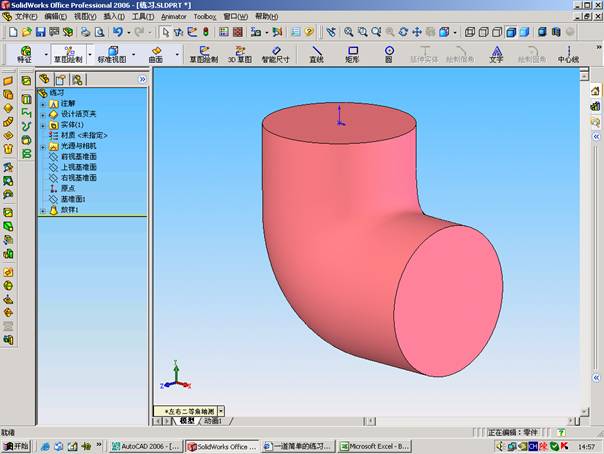Image resolution: width=604 pixels, height=454 pixels.
Task: Switch display to Hidden Lines Removed
Action: click(497, 32)
